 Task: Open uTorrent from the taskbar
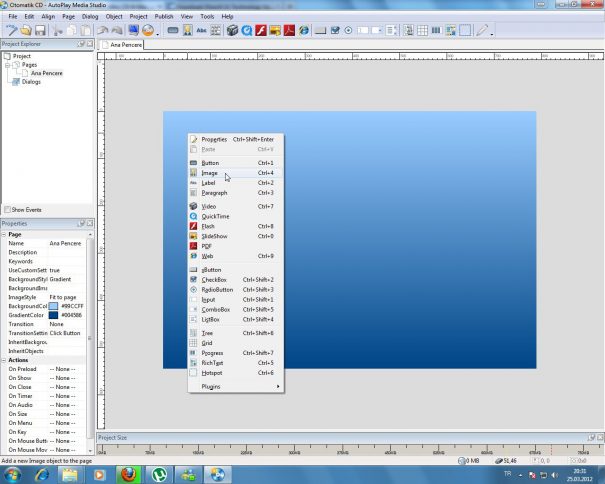pos(159,474)
